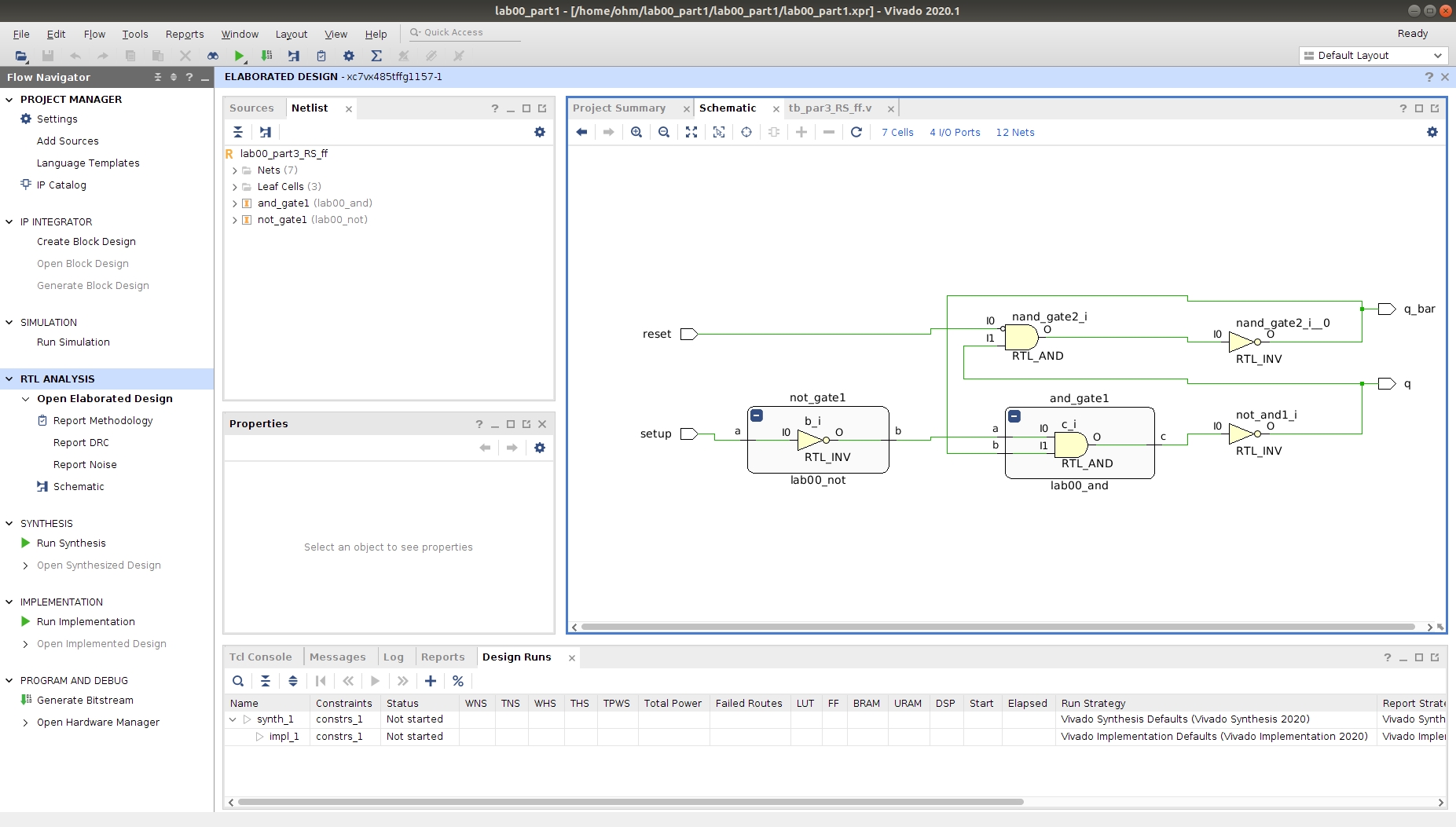Image resolution: width=1456 pixels, height=827 pixels.
Task: Click Add design run plus icon
Action: [x=431, y=681]
